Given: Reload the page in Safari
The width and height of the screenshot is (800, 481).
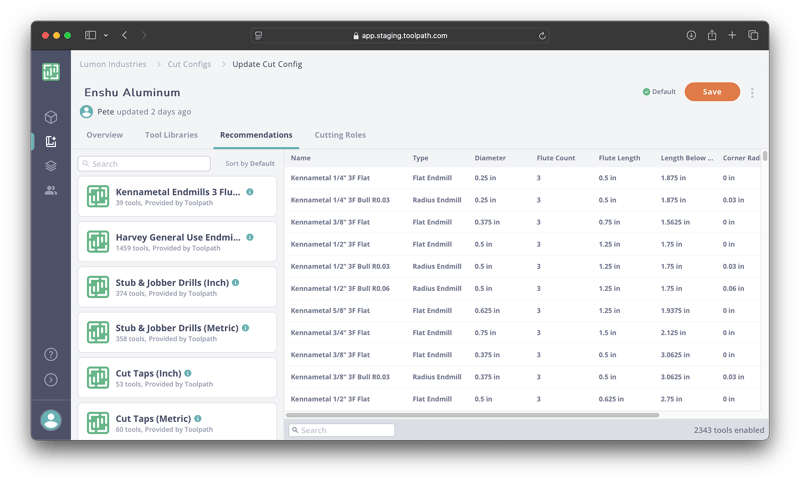Looking at the screenshot, I should pyautogui.click(x=542, y=36).
